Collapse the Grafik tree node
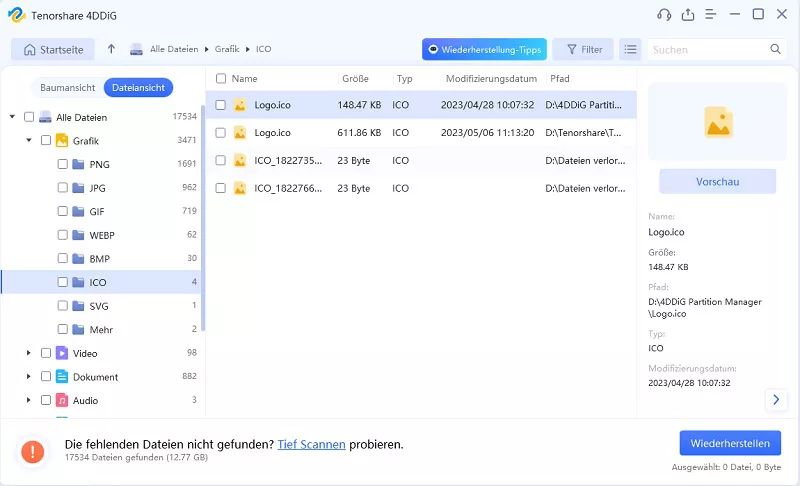This screenshot has width=800, height=486. (x=29, y=140)
